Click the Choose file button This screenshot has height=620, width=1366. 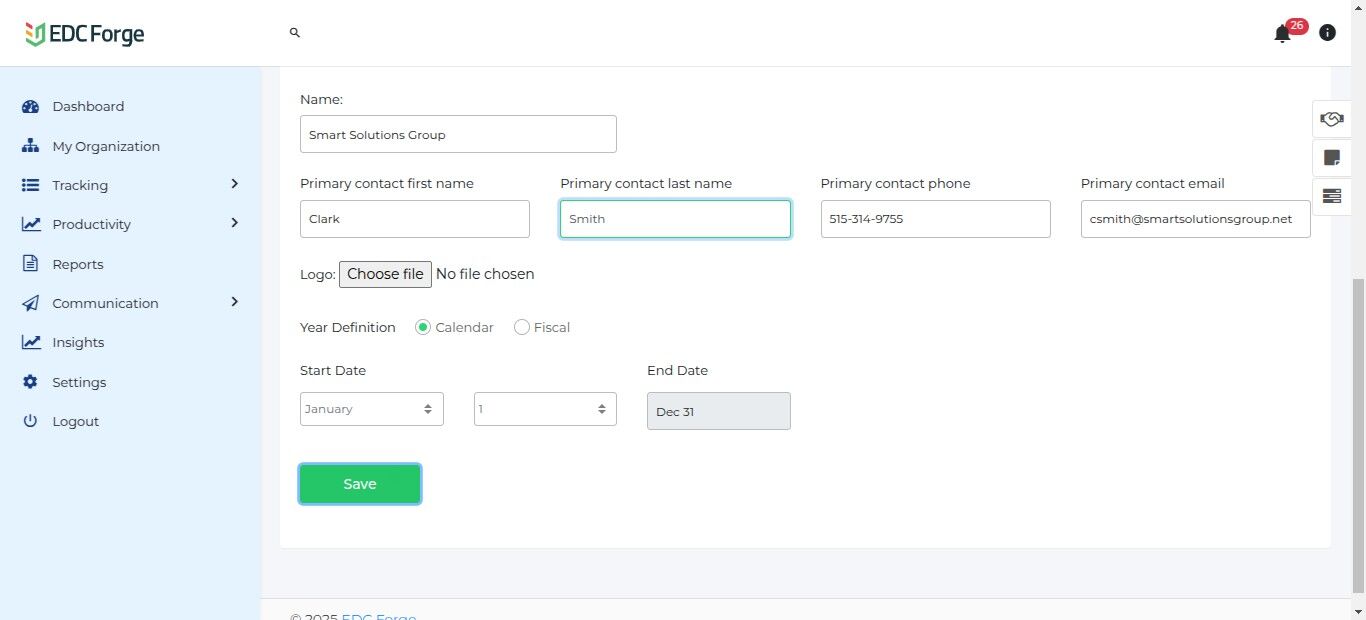click(x=385, y=274)
